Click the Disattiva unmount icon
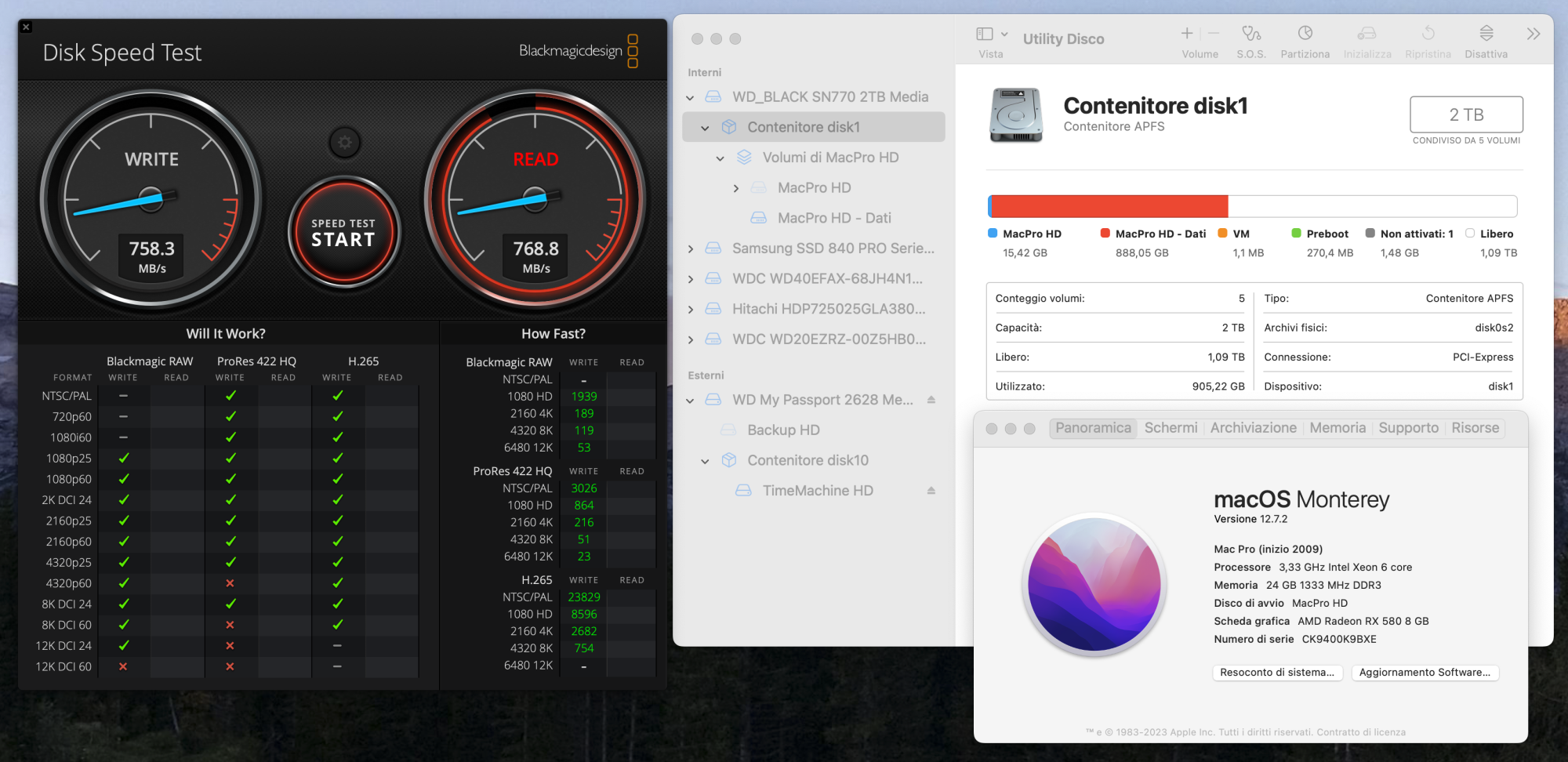 [x=1486, y=34]
